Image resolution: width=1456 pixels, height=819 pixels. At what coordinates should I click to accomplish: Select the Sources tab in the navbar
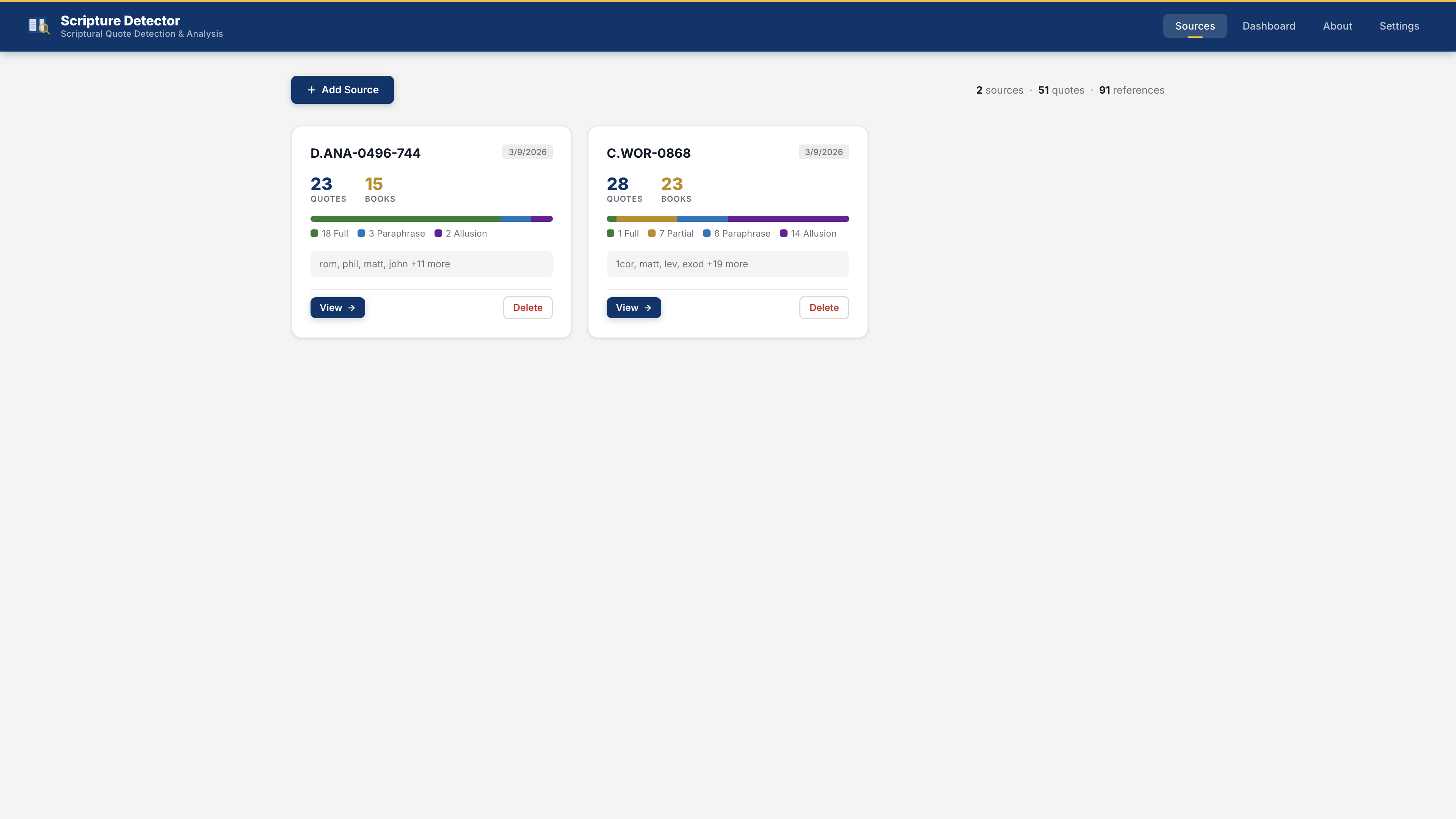click(1195, 26)
